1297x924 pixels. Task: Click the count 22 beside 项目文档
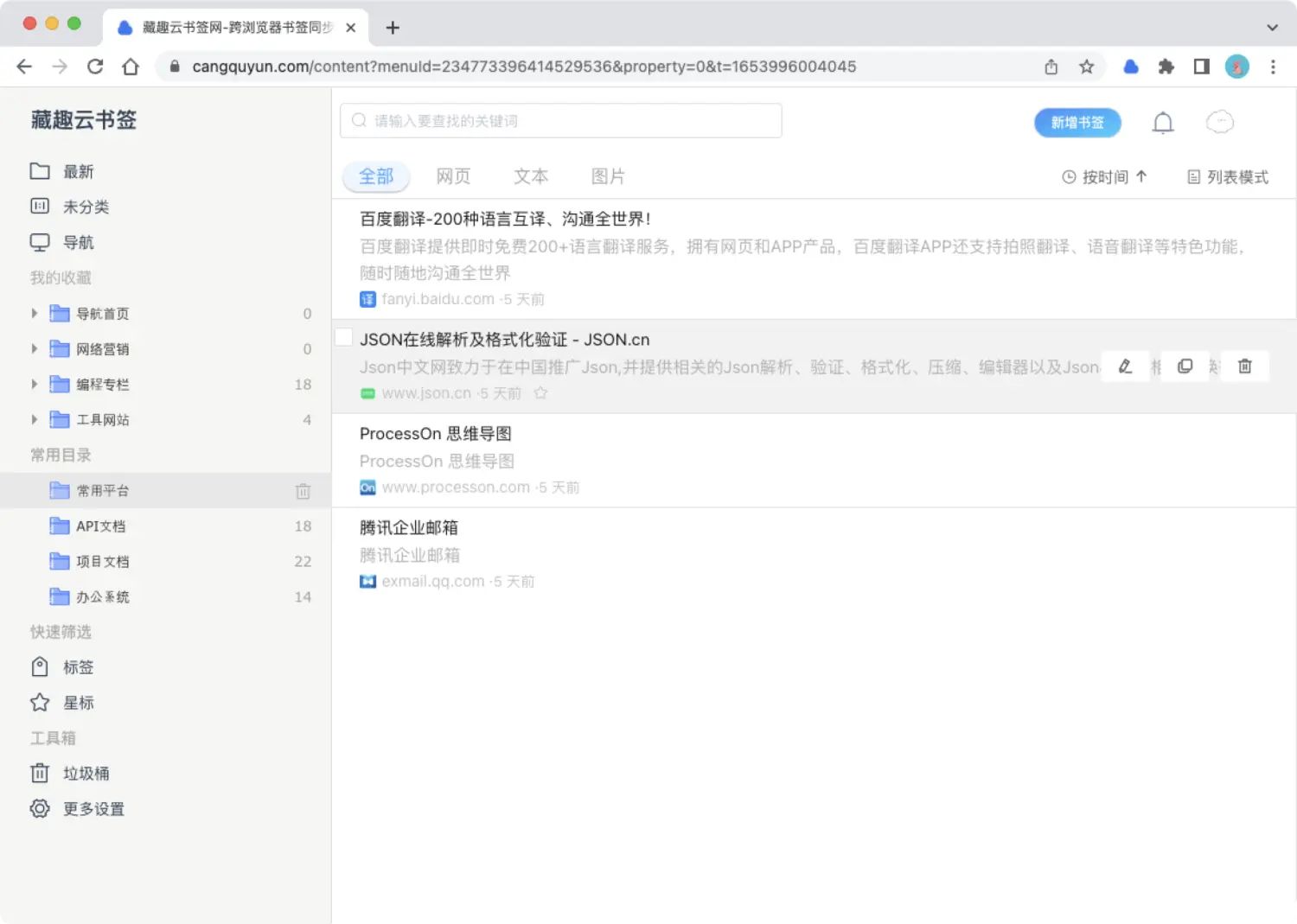[303, 561]
